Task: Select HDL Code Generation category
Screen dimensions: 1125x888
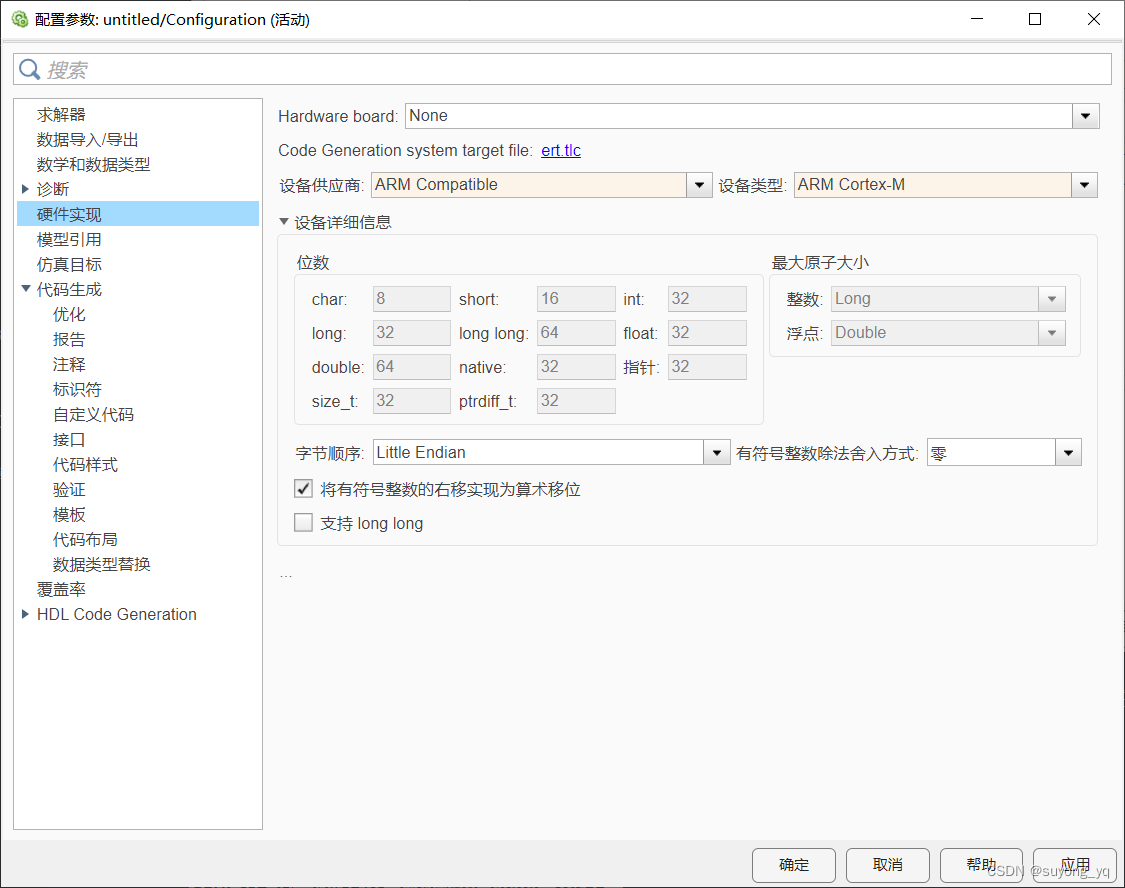Action: tap(116, 615)
